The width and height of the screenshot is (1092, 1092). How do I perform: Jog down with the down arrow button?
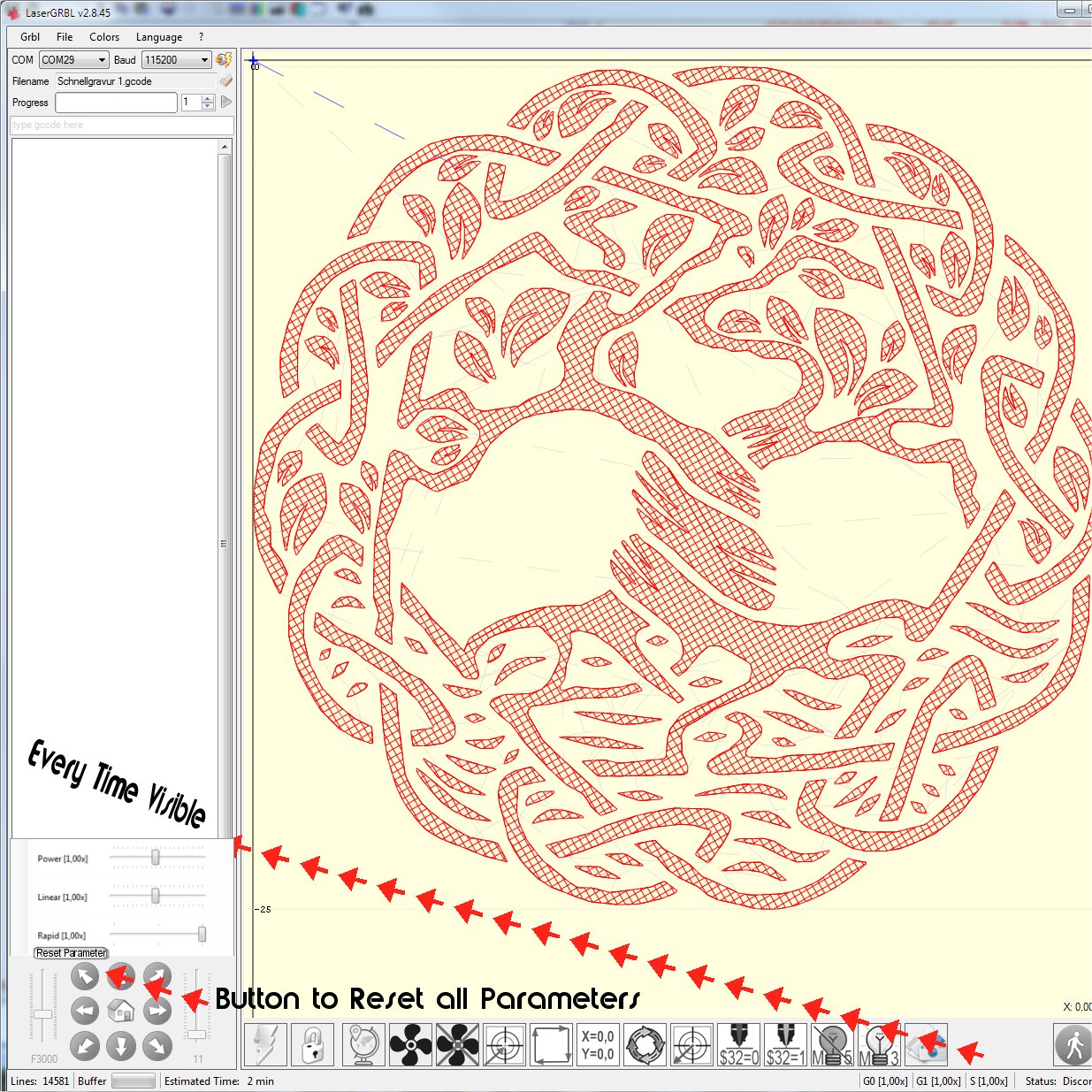point(121,1046)
